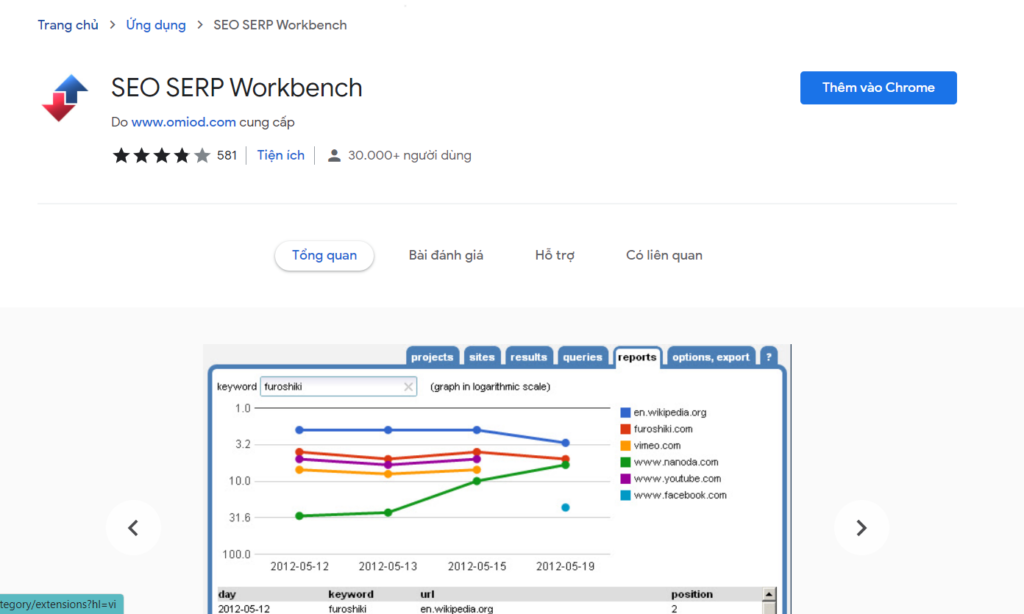The width and height of the screenshot is (1024, 614).
Task: Clear the keyword field via the X icon
Action: [408, 386]
